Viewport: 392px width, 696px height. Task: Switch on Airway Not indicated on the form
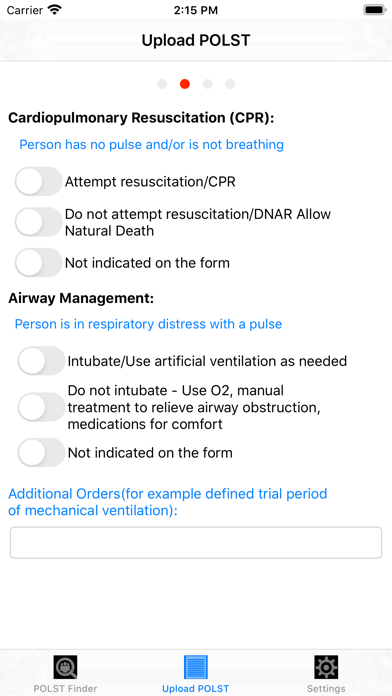(41, 452)
